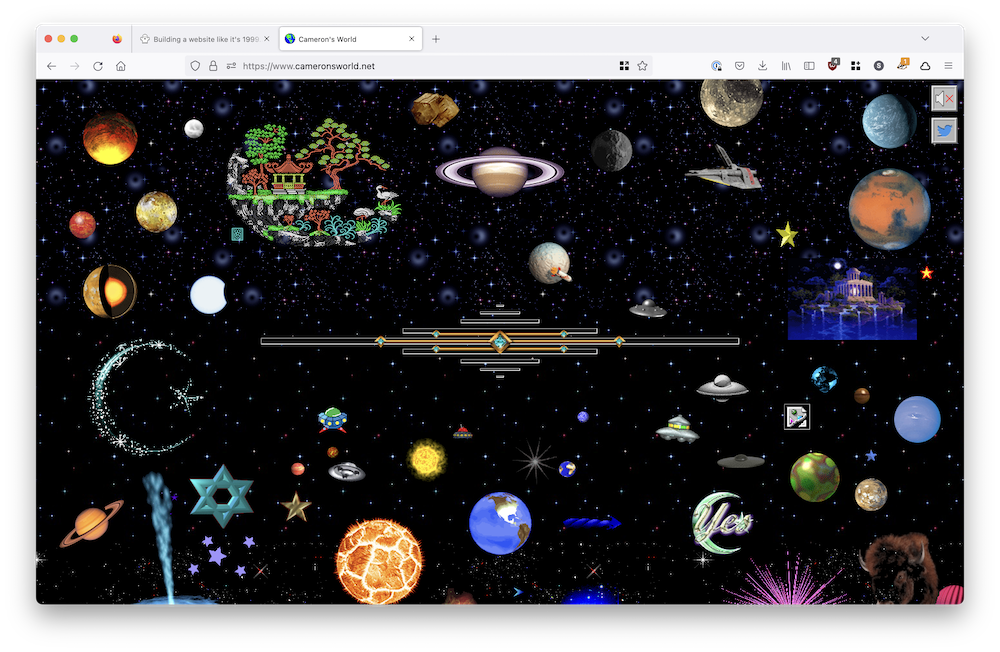Open the Pocket save icon
Image resolution: width=1000 pixels, height=652 pixels.
pos(739,66)
